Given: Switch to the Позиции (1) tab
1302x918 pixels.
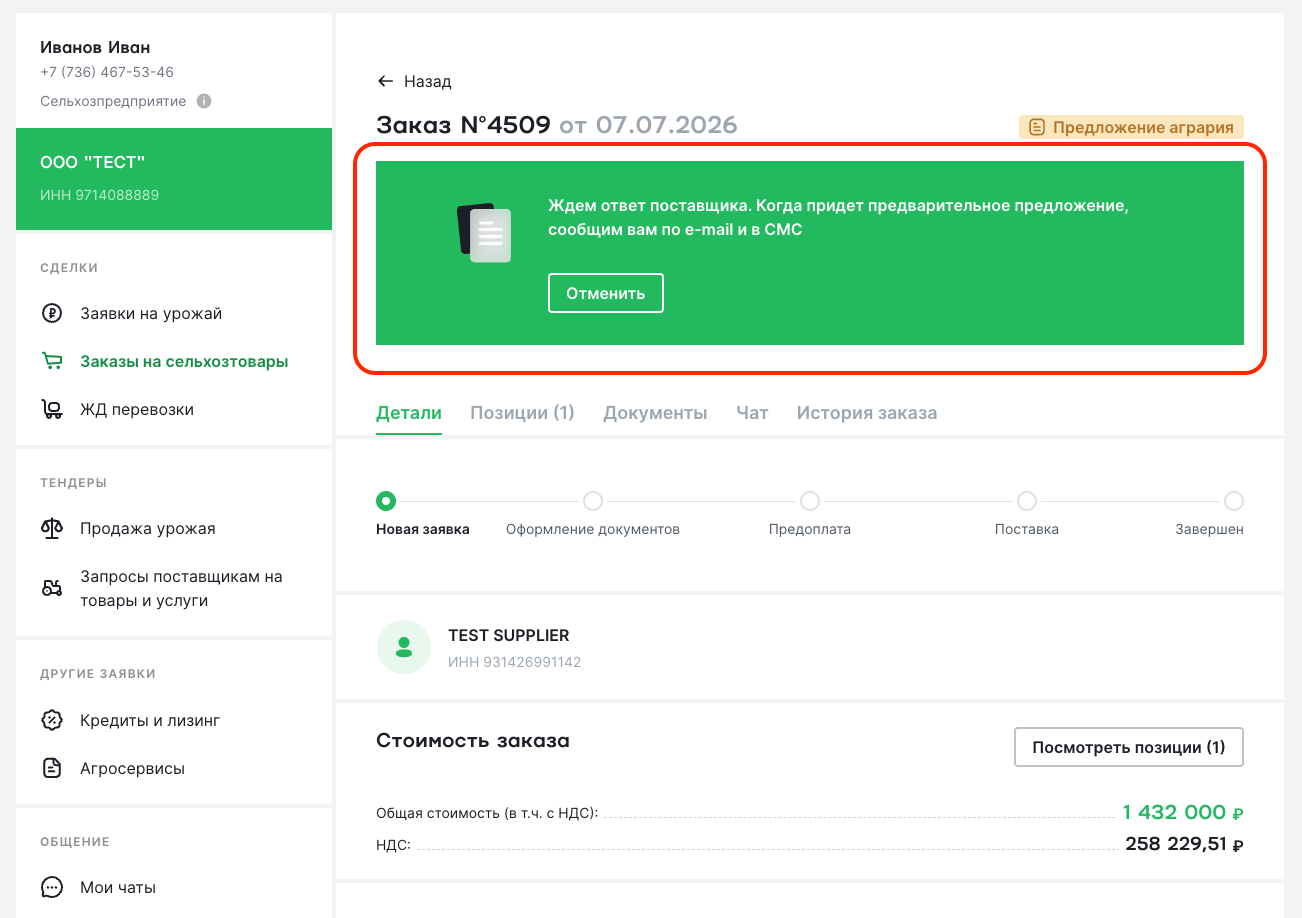Looking at the screenshot, I should tap(522, 413).
